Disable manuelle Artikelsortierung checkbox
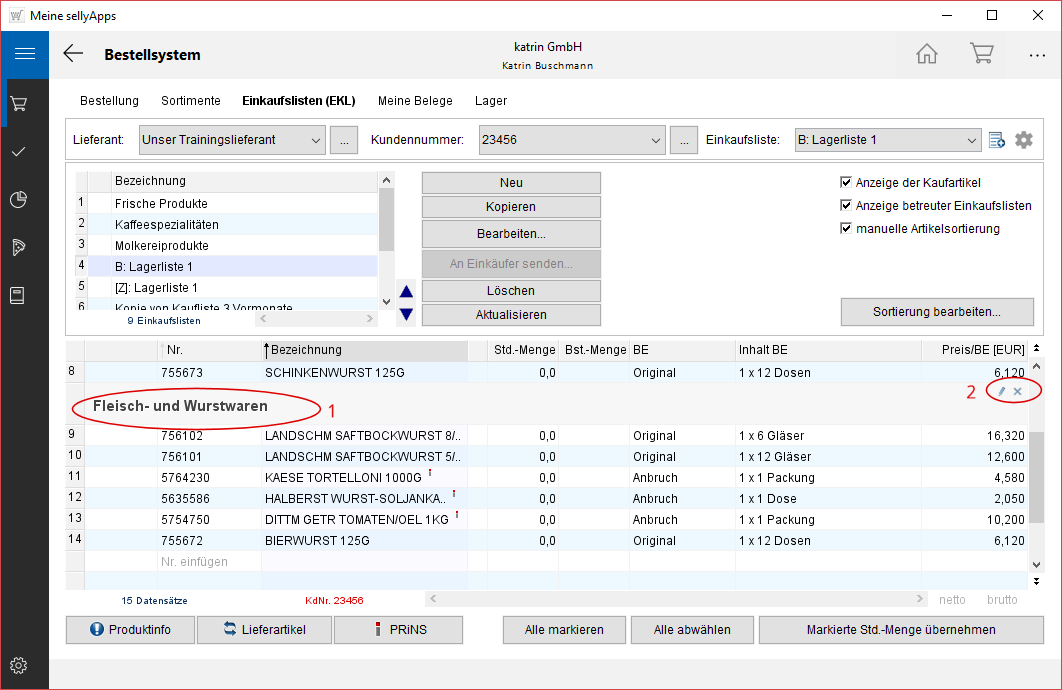This screenshot has width=1062, height=690. [x=847, y=229]
